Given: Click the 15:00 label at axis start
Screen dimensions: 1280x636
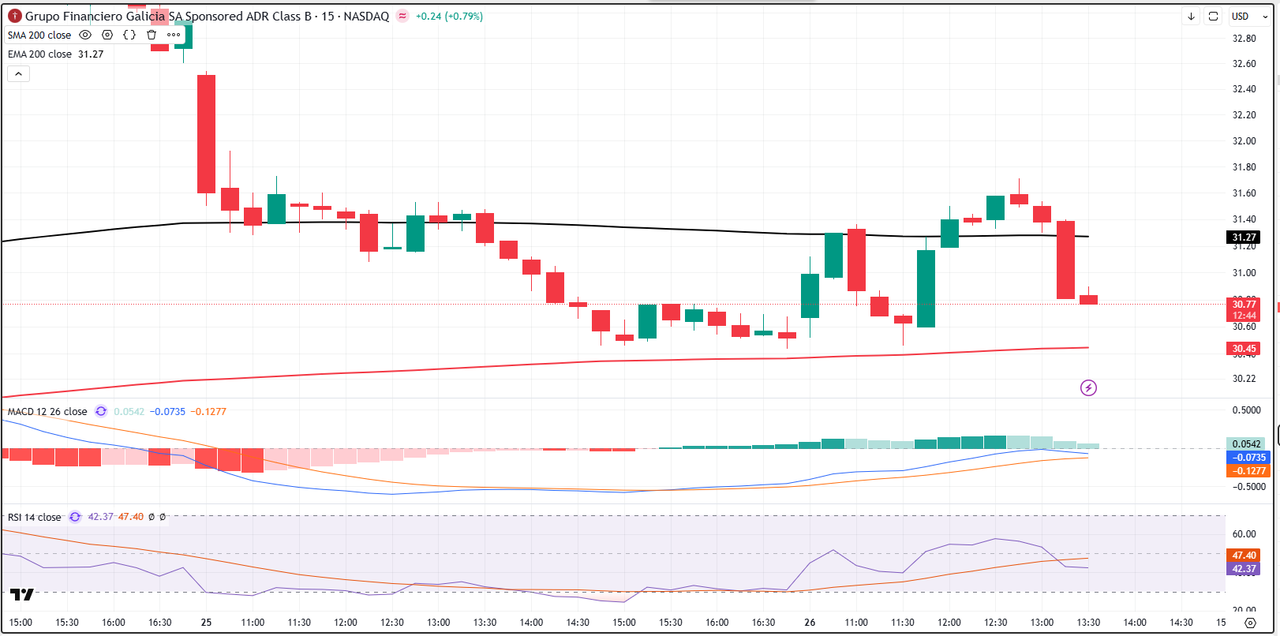Looking at the screenshot, I should [21, 622].
